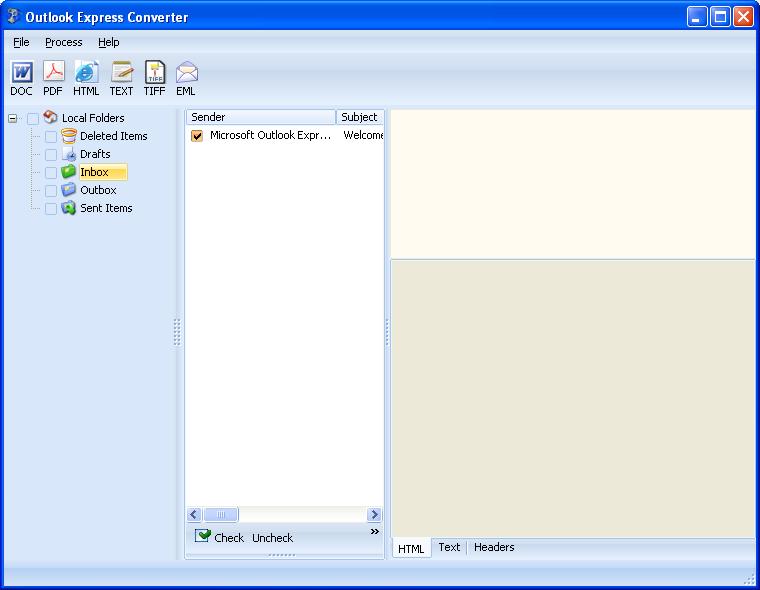Toggle the Outbox folder checkbox
760x590 pixels.
click(51, 191)
